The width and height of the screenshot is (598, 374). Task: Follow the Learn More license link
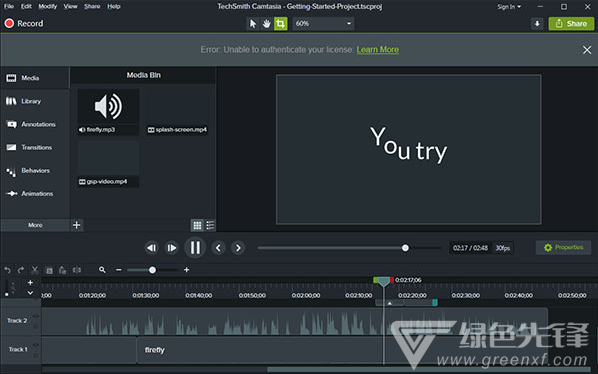point(378,50)
